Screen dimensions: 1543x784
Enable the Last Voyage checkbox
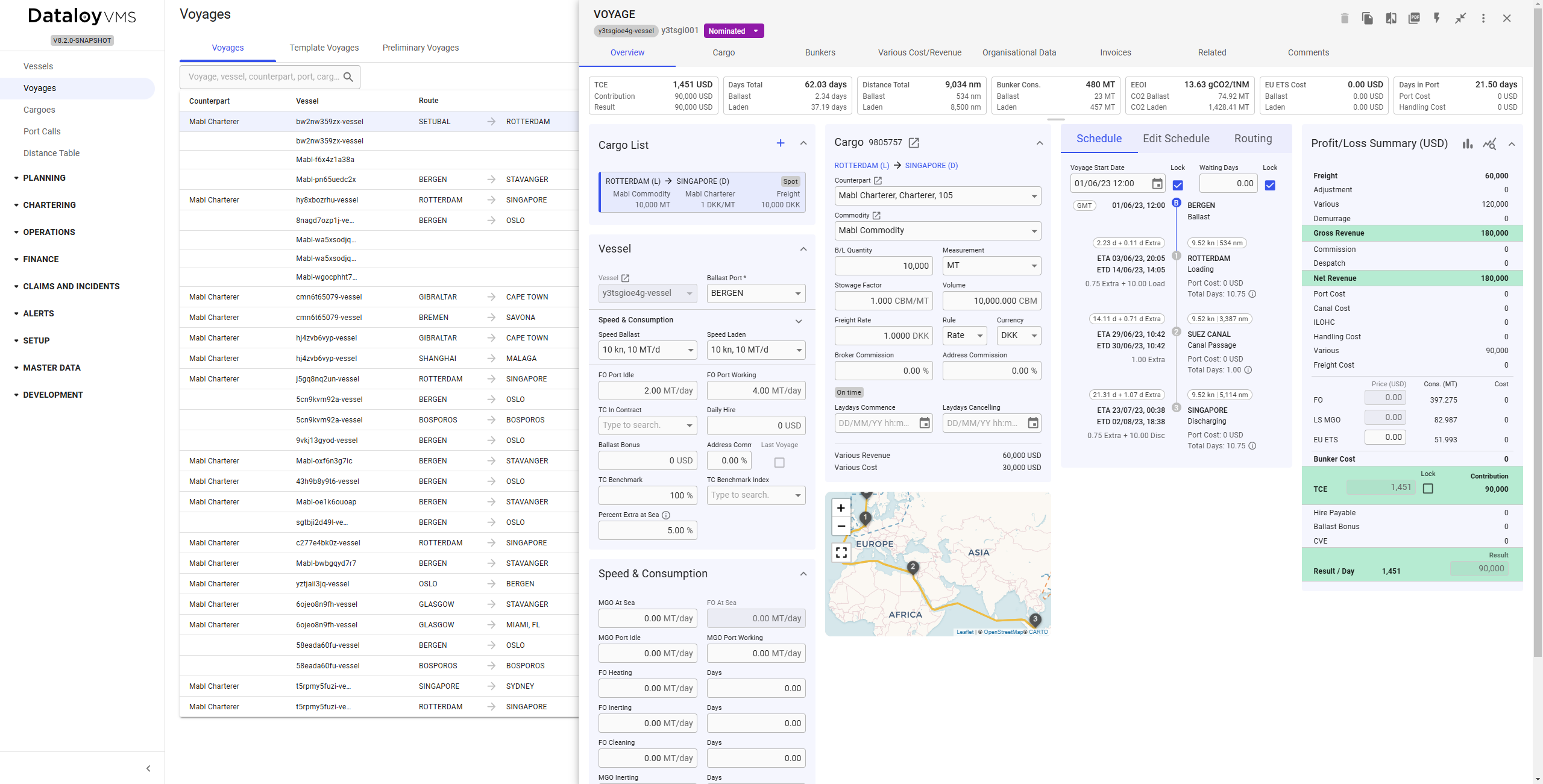(779, 462)
